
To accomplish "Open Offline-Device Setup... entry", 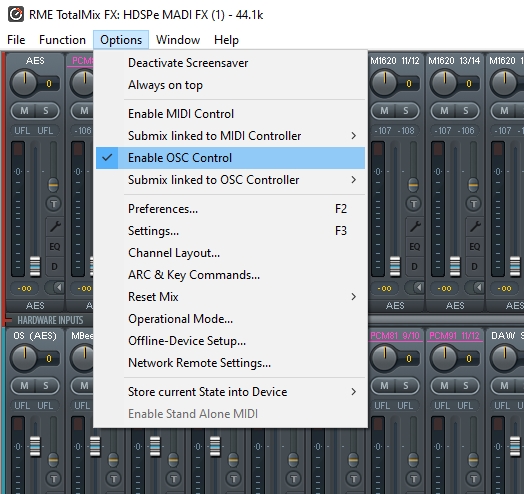I will click(230, 341).
